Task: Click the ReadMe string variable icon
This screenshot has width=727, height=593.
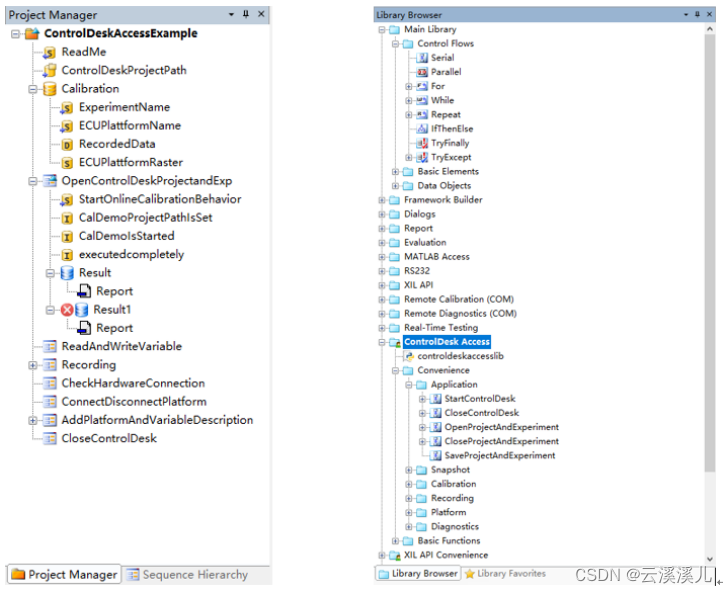Action: pyautogui.click(x=49, y=52)
